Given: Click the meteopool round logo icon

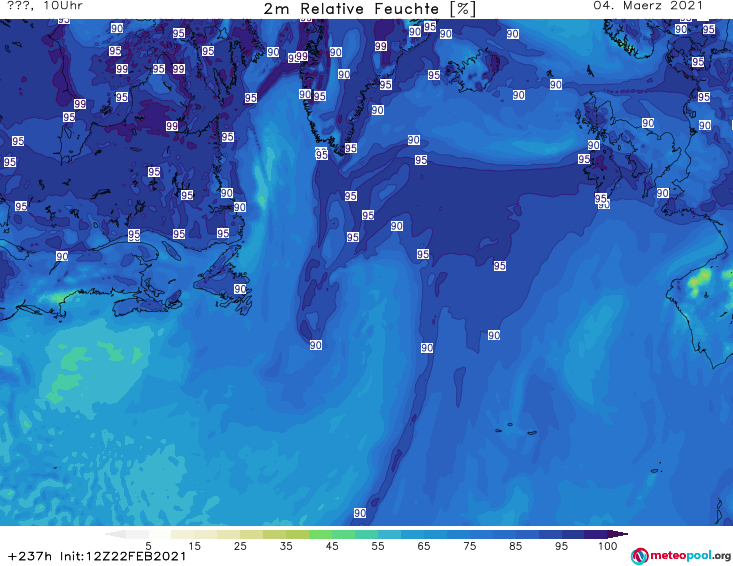Looking at the screenshot, I should (x=639, y=556).
